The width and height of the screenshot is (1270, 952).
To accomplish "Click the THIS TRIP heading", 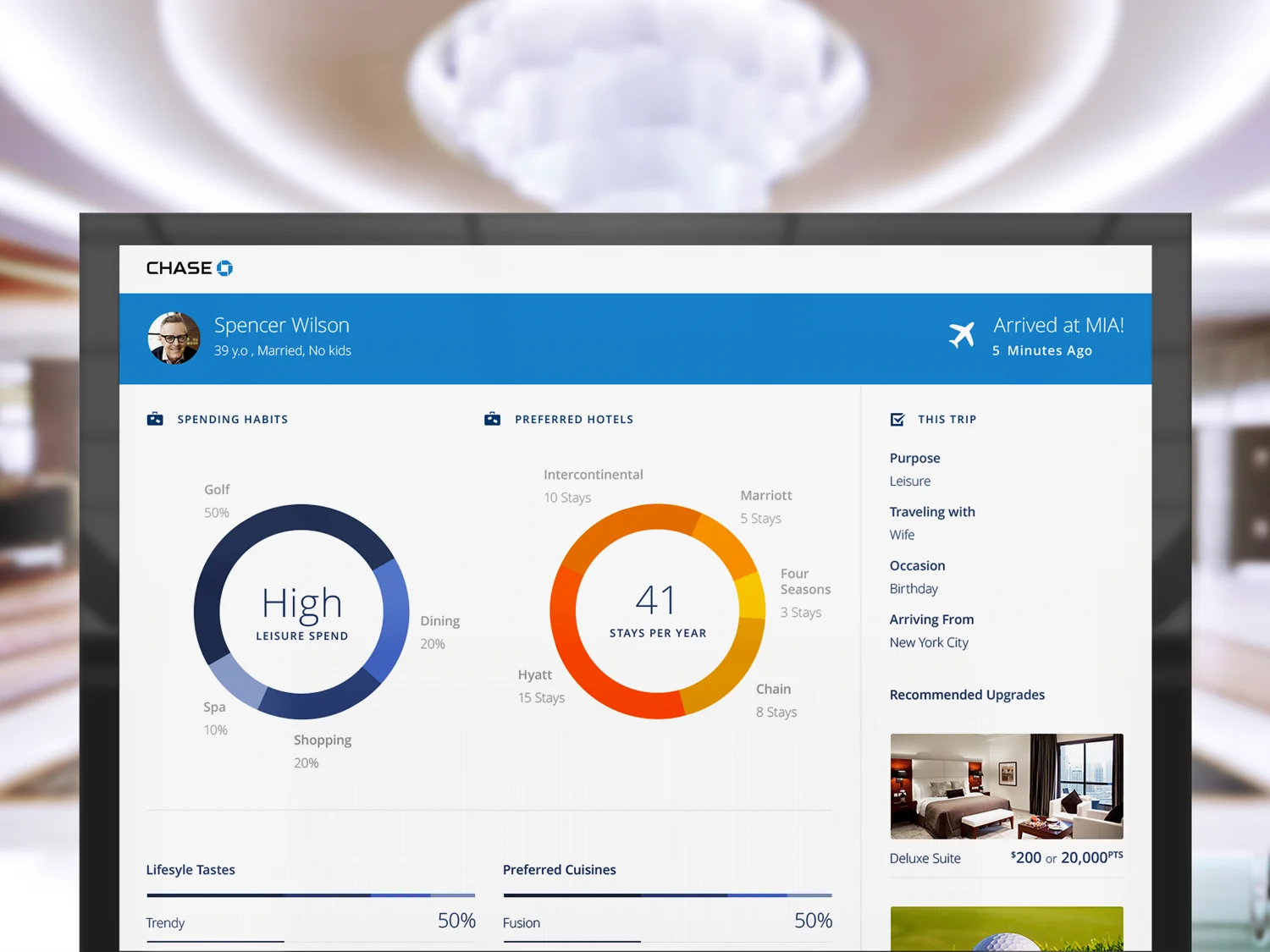I will pyautogui.click(x=947, y=419).
